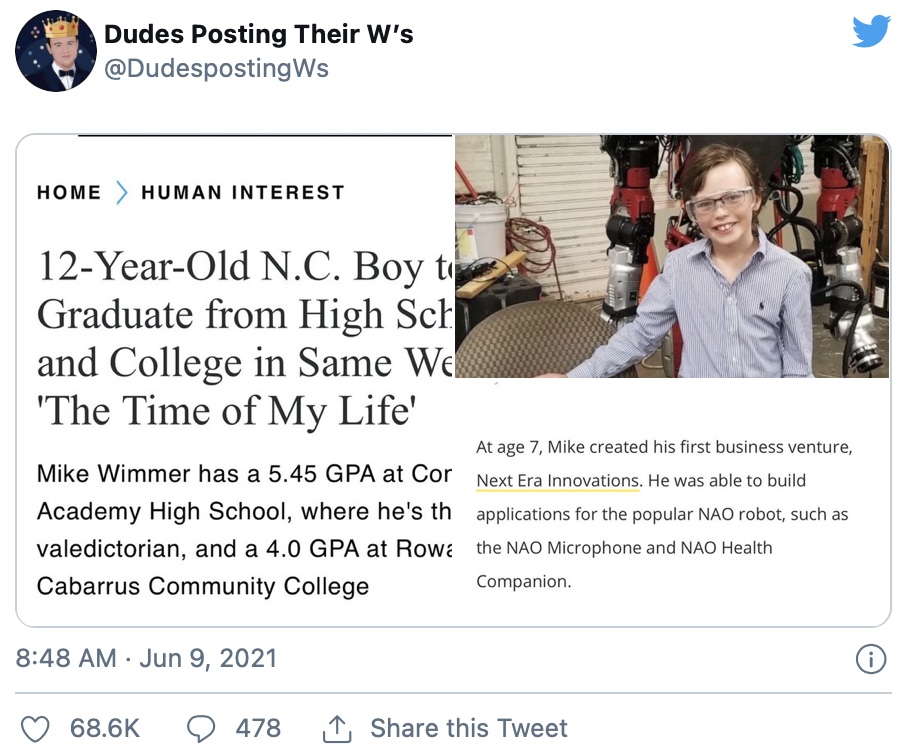This screenshot has width=912, height=756.
Task: Click the Dudes Posting Their W's name
Action: tap(259, 34)
